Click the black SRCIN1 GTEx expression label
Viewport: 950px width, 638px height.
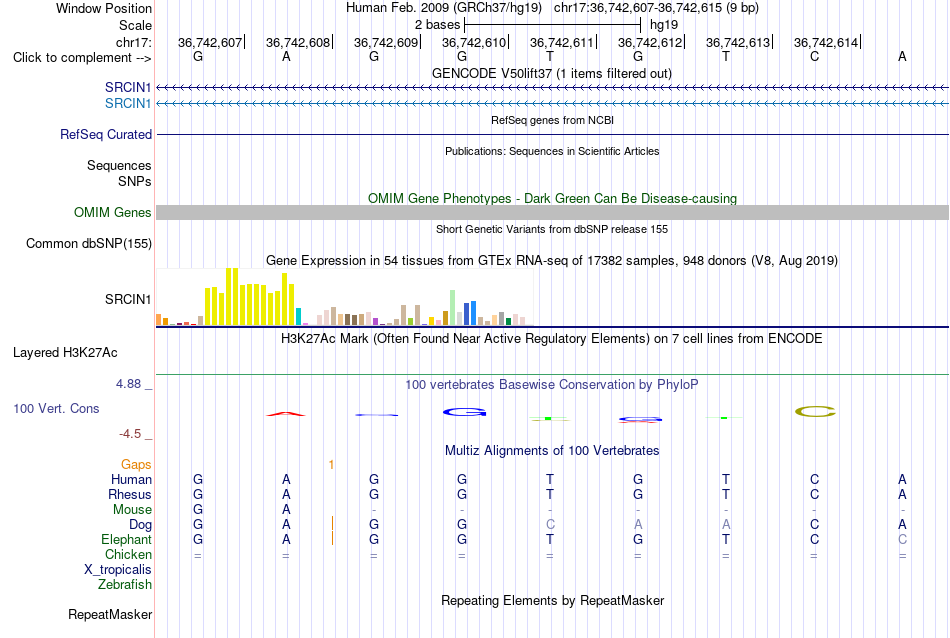[x=128, y=299]
